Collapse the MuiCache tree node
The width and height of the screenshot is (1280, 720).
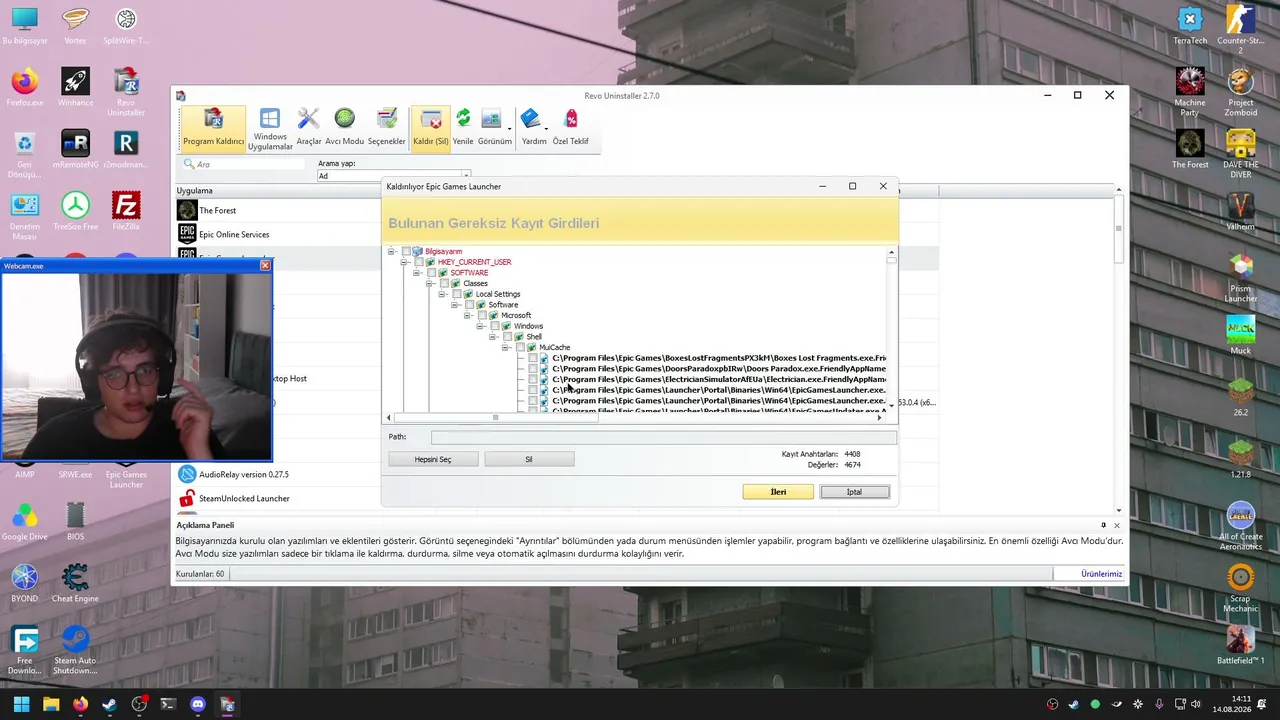tap(506, 347)
